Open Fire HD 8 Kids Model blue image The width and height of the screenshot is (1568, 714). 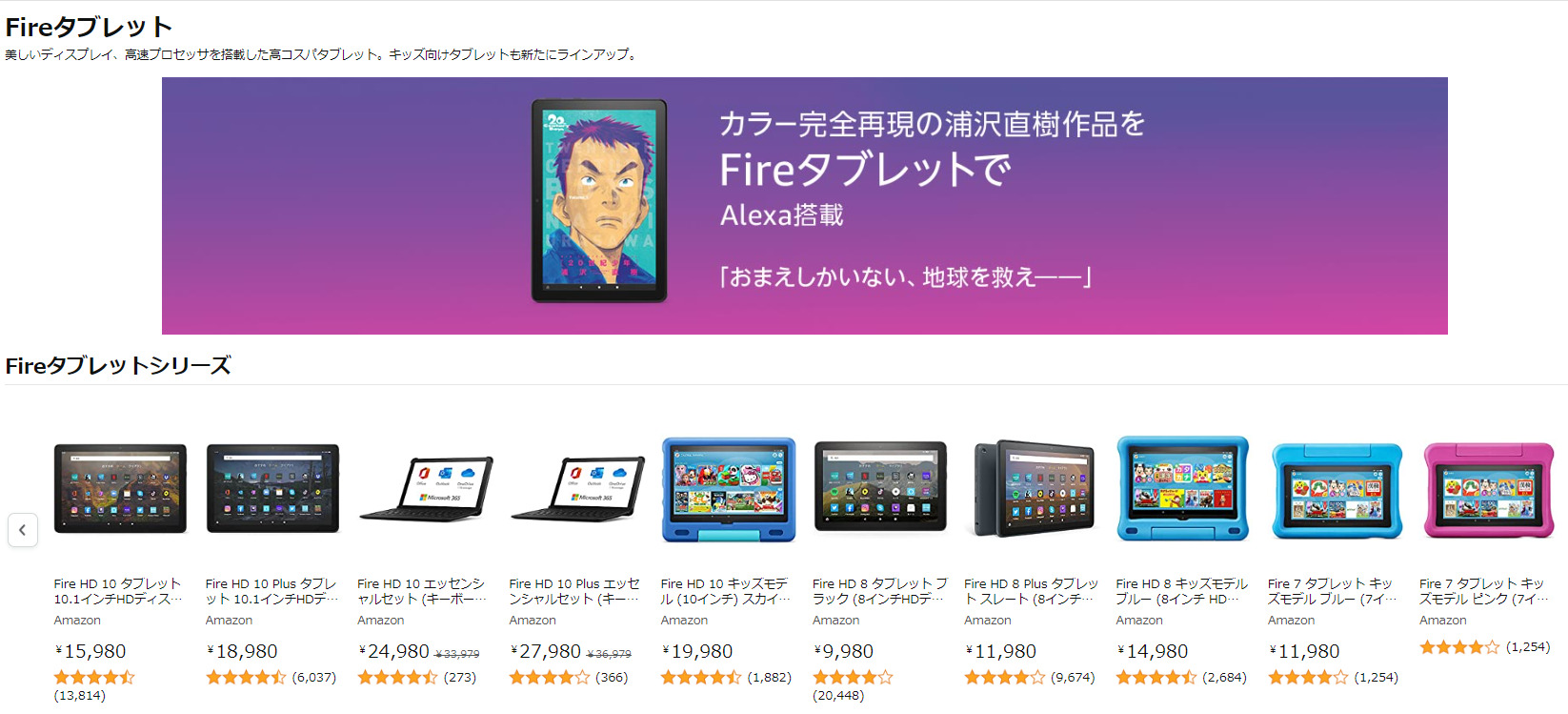click(1183, 489)
